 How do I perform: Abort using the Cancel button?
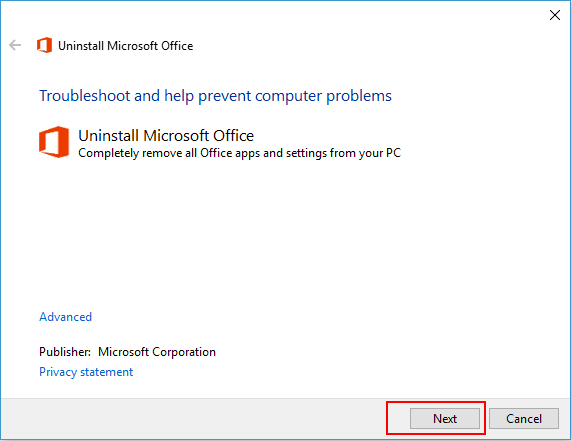(x=523, y=418)
